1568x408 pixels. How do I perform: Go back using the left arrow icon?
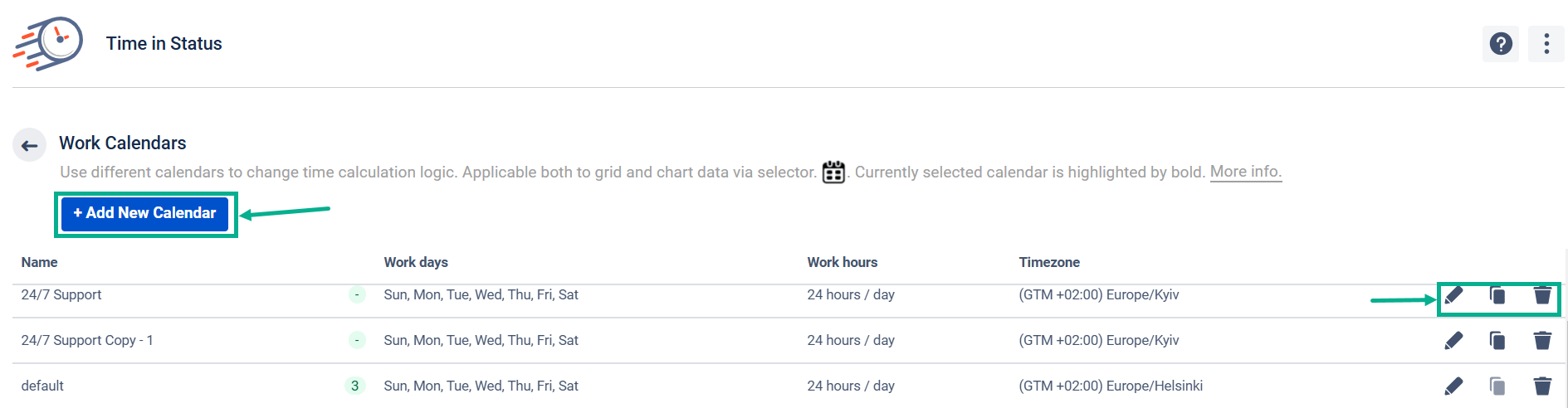click(x=30, y=146)
